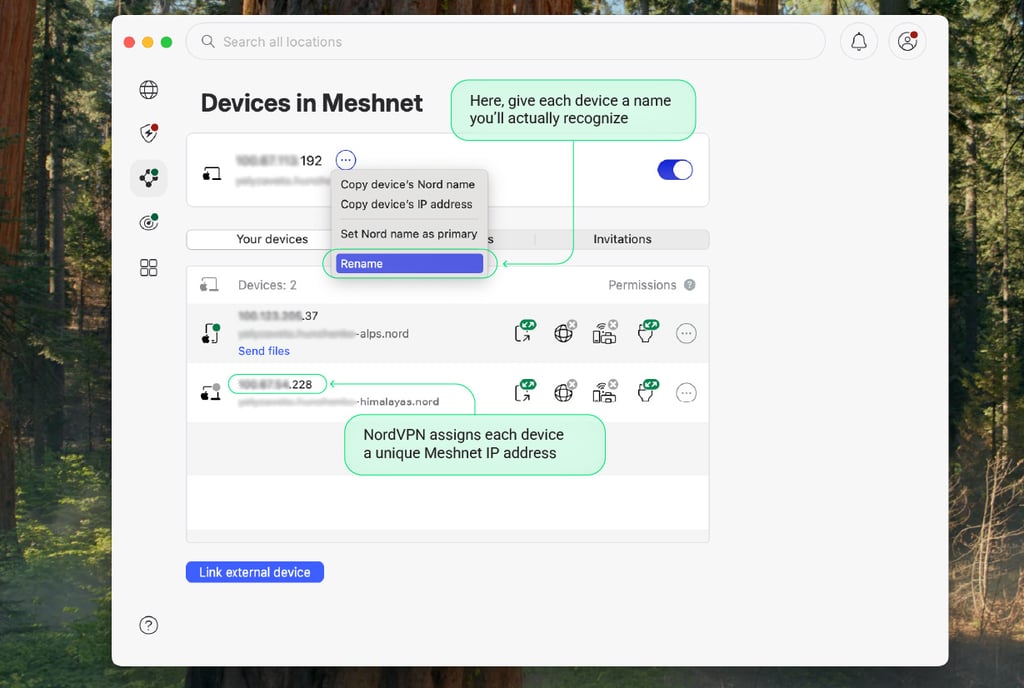
Task: Toggle remote access permission for himalayas.nord device
Action: [525, 391]
